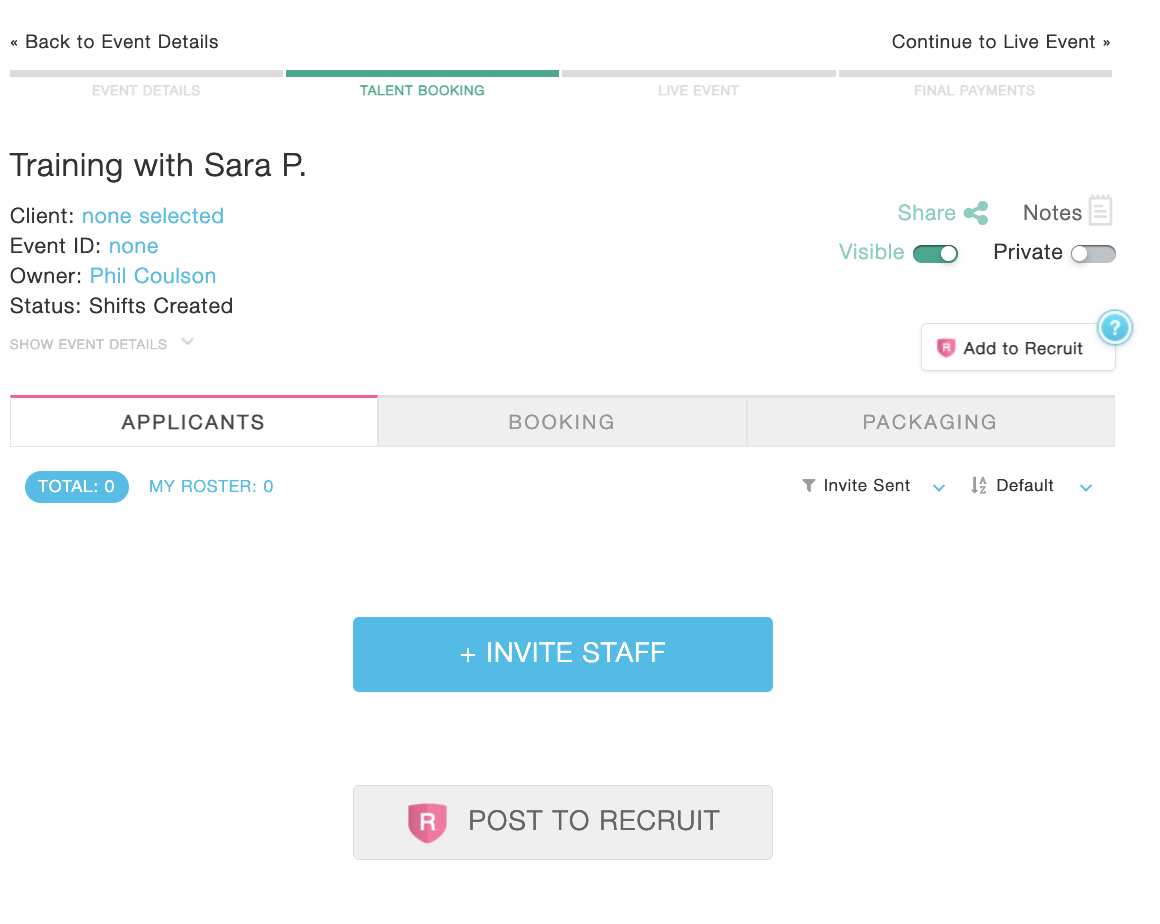
Task: Switch to the Packaging tab
Action: coord(930,422)
